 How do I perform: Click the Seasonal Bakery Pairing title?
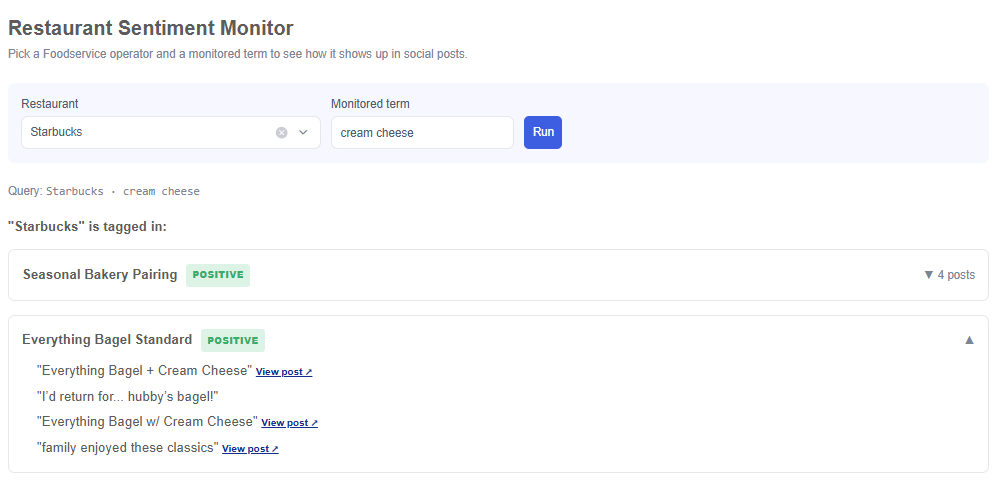pos(100,275)
